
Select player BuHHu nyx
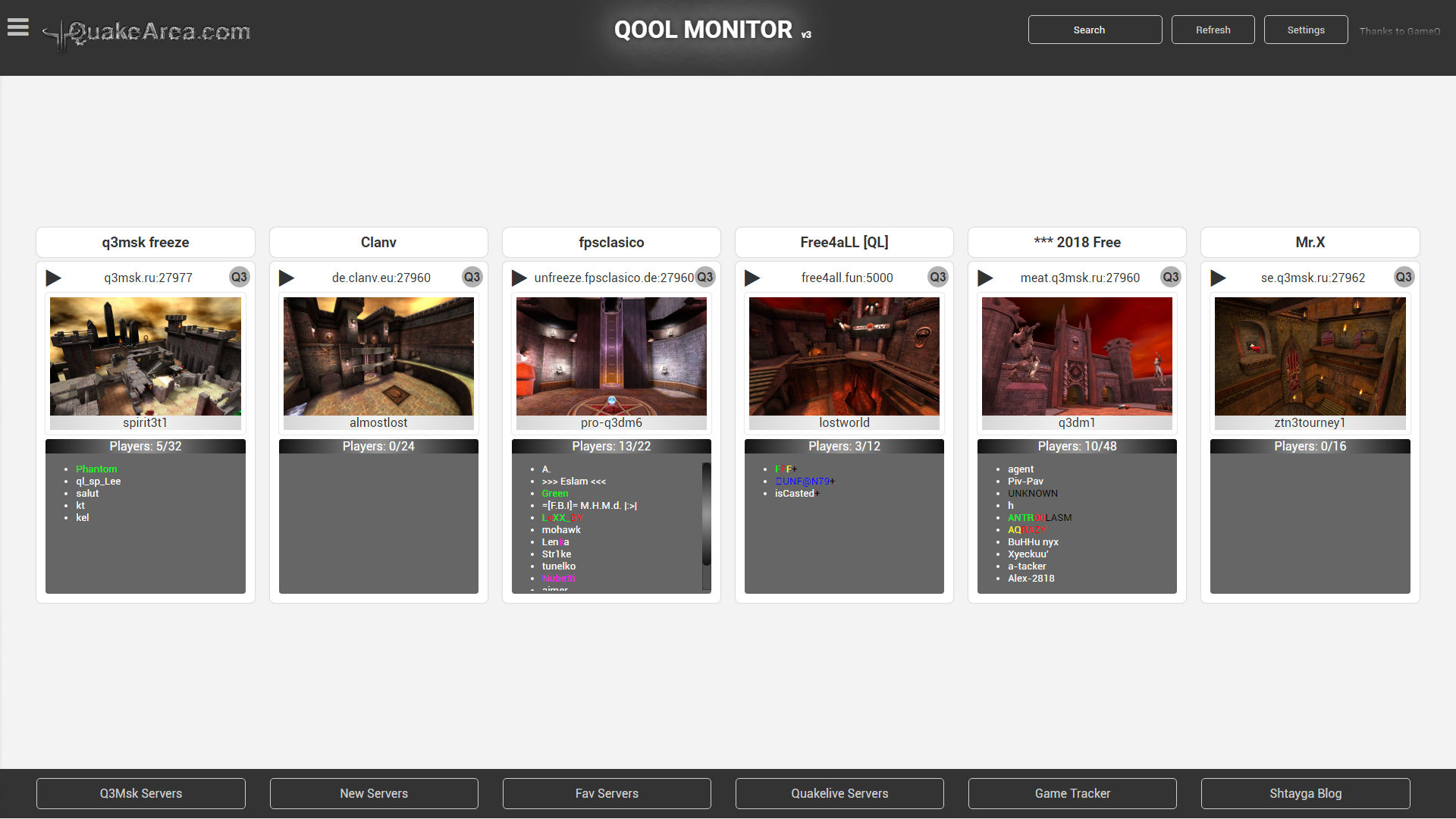pyautogui.click(x=1033, y=542)
